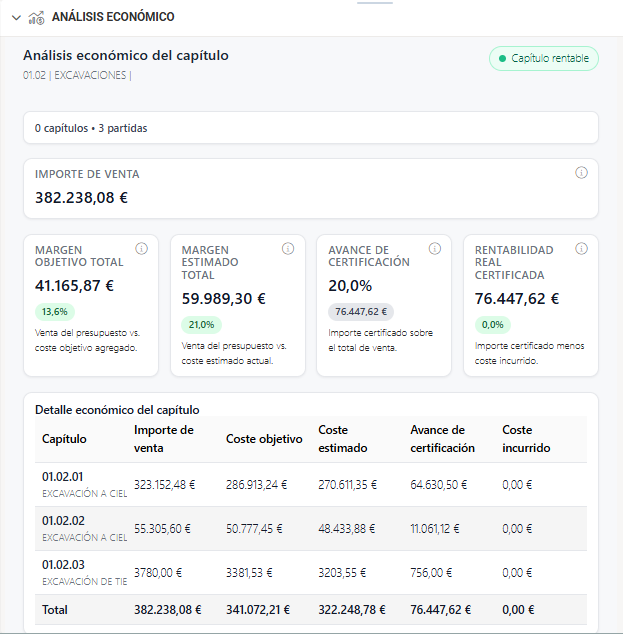
Task: Collapse the Análisis Económico section chevron
Action: tap(16, 17)
